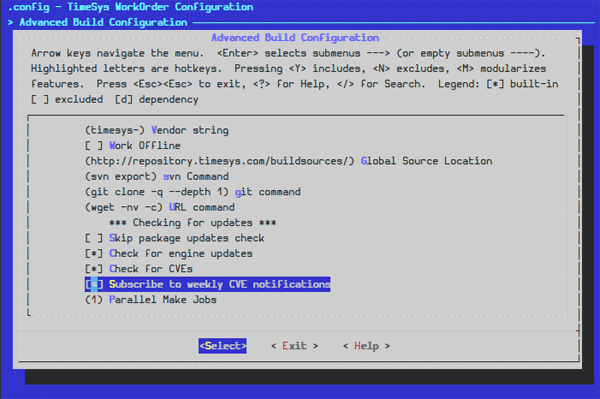Open the Global Source Location entry
Screen dimensions: 600x399
pyautogui.click(x=289, y=161)
